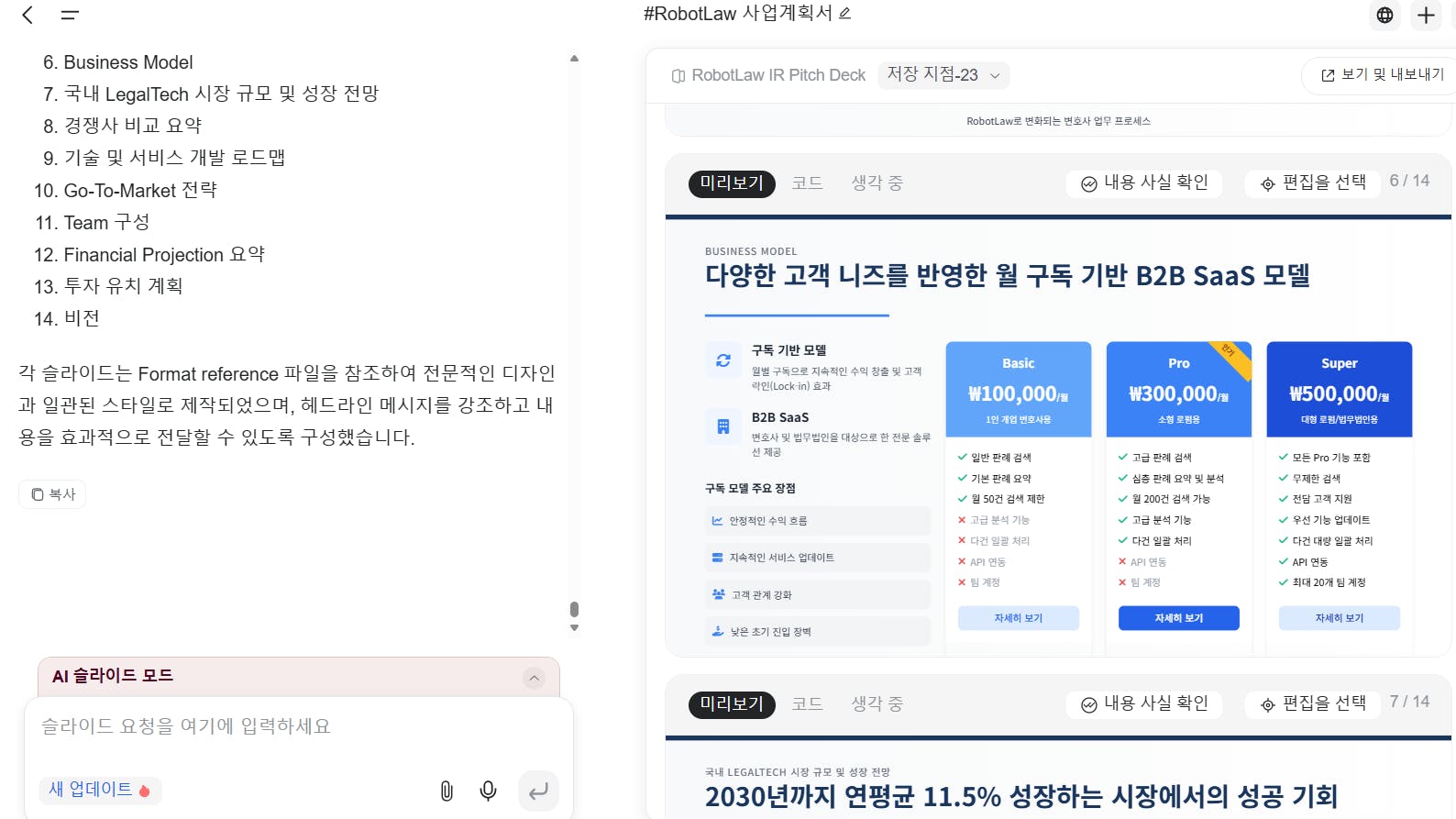The height and width of the screenshot is (819, 1456).
Task: Click 자세히 보기 under Basic plan
Action: [1018, 618]
